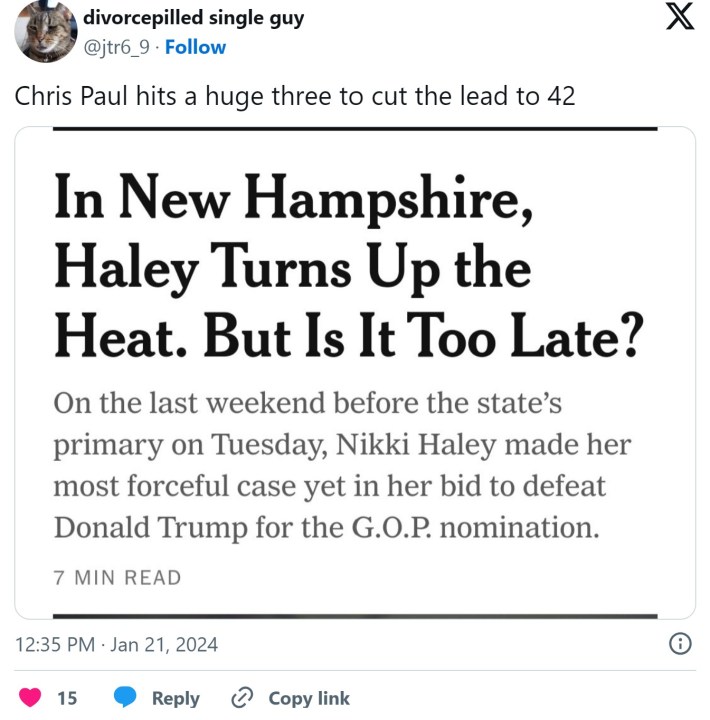Click the blue reply speech bubble icon
710x720 pixels.
click(x=125, y=698)
